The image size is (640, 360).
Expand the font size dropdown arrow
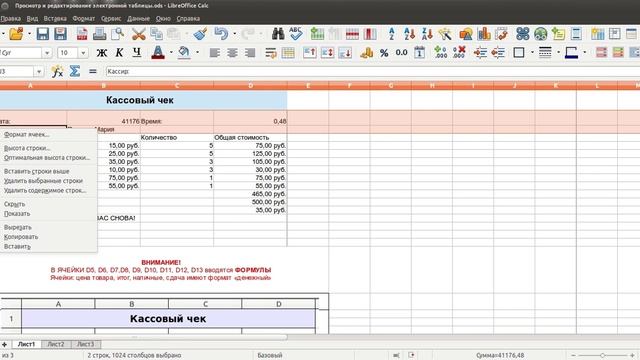click(x=83, y=53)
